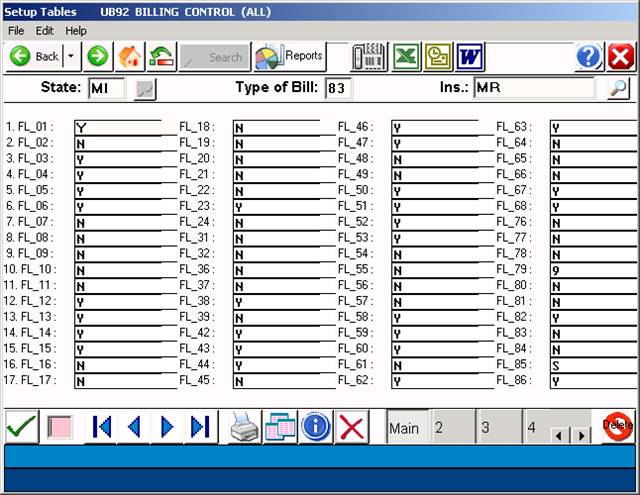
Task: Click the printer icon in bottom toolbar
Action: 246,427
